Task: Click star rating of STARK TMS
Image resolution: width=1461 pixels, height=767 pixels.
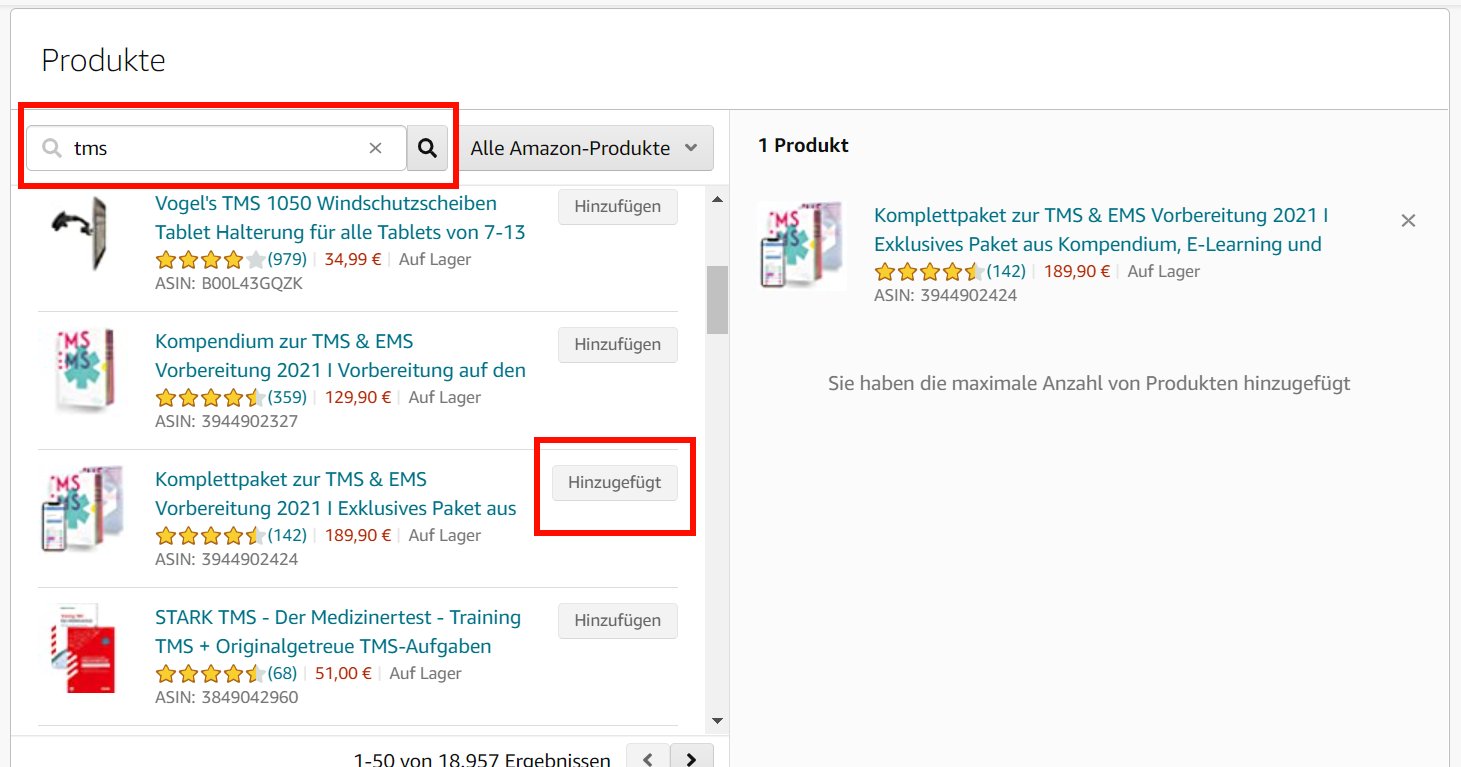Action: click(211, 674)
